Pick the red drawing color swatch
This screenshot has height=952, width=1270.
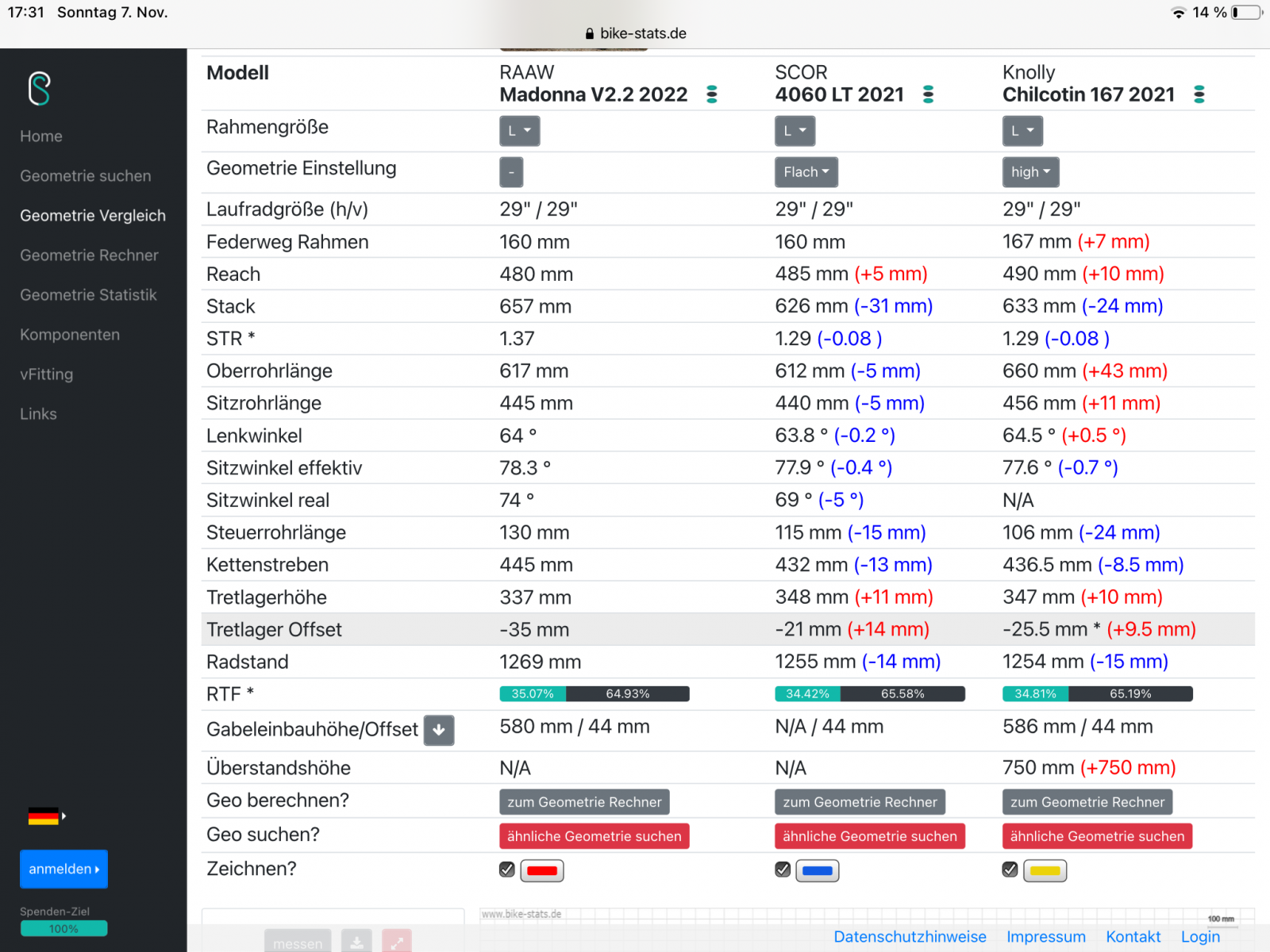tap(542, 870)
